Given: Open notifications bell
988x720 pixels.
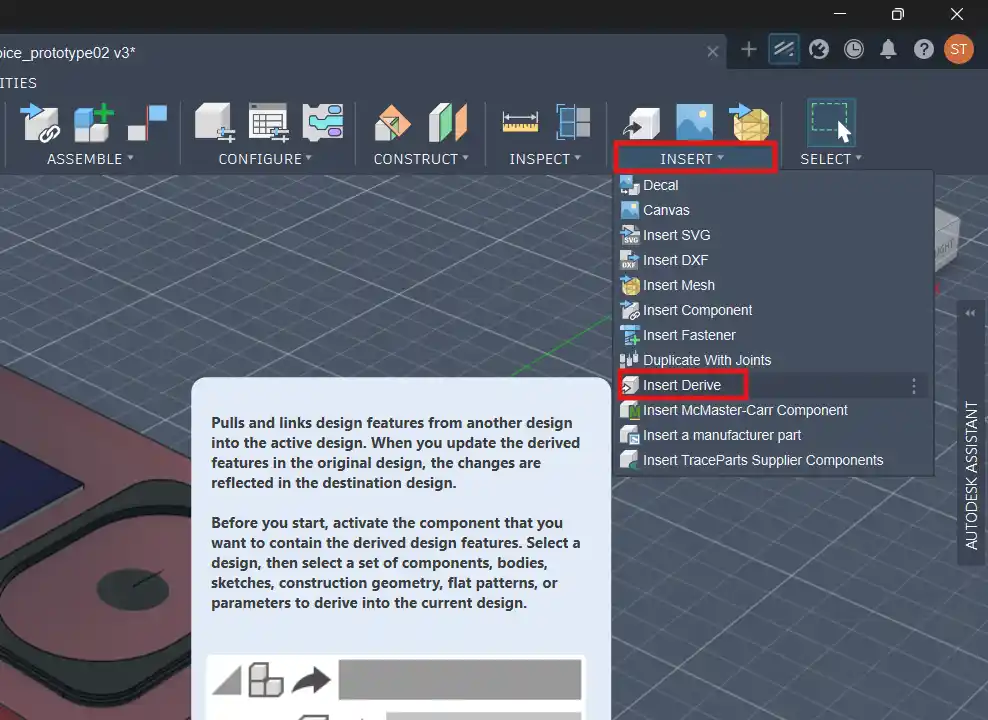Looking at the screenshot, I should pyautogui.click(x=888, y=49).
